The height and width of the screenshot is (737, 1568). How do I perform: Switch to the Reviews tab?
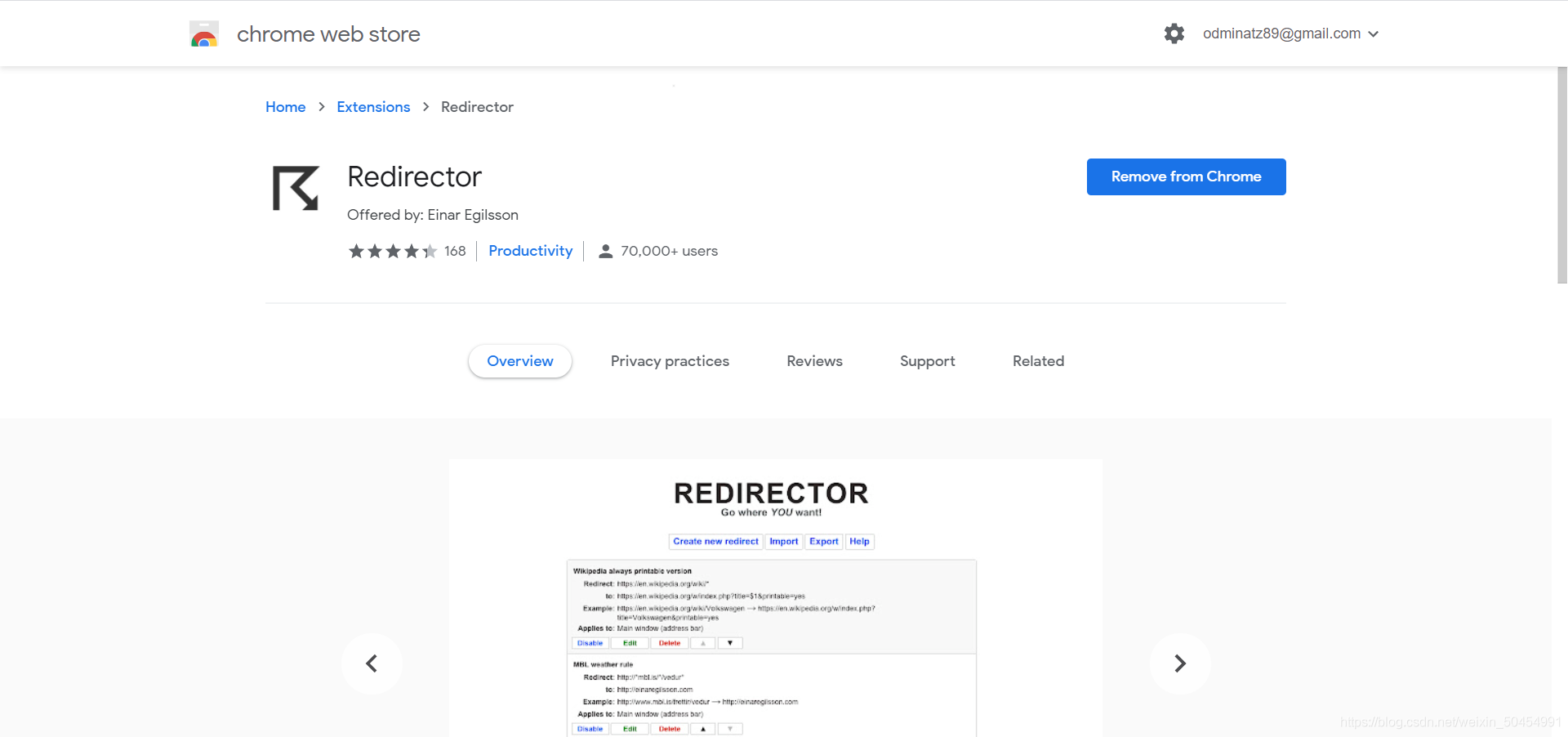pos(814,361)
